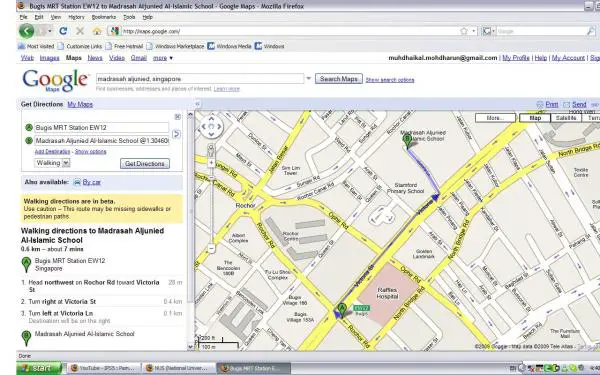
Task: Click the maps search input field
Action: point(200,79)
